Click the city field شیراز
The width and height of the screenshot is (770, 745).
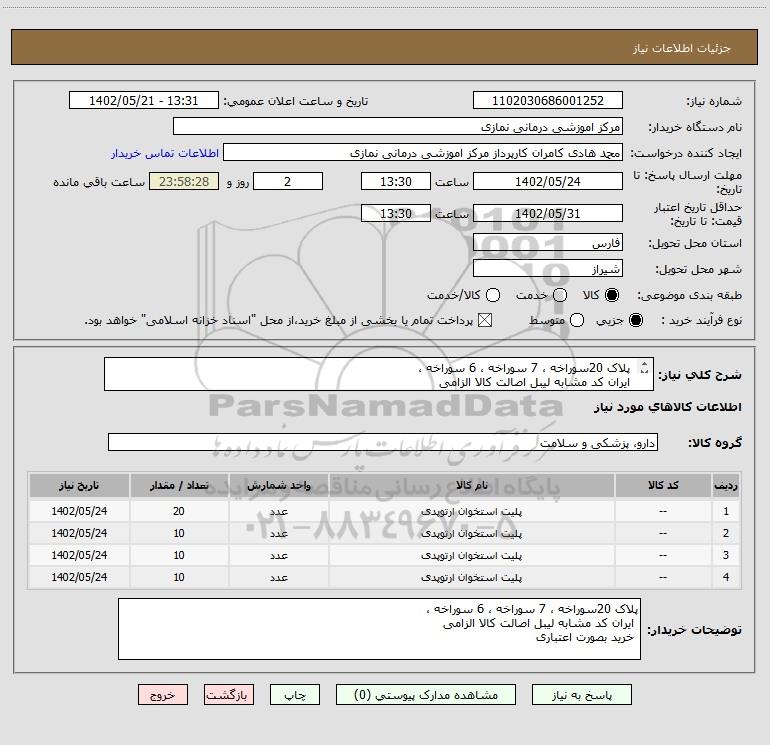548,268
